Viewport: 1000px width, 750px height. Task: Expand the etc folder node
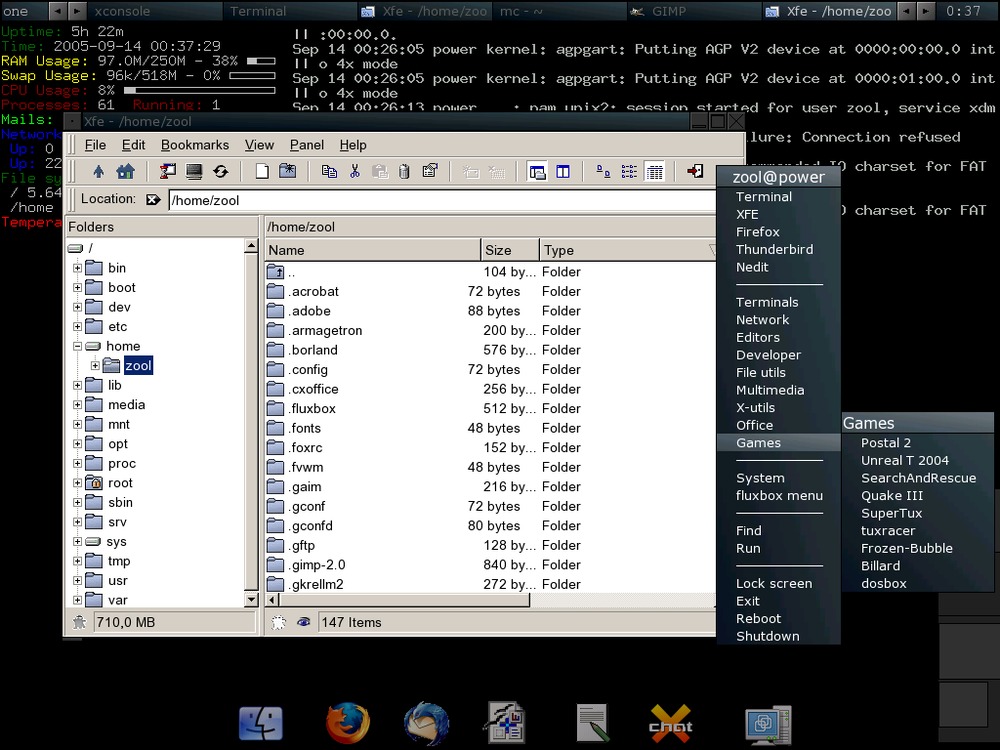(77, 327)
